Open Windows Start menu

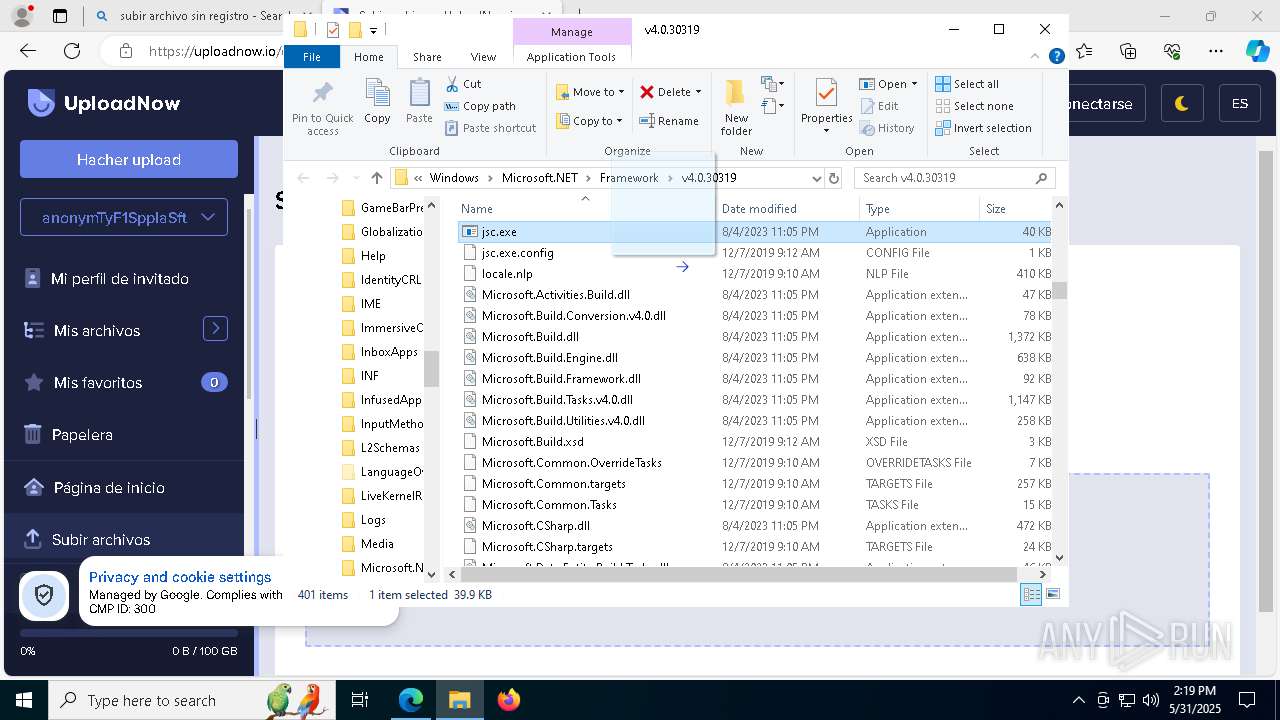tap(24, 700)
